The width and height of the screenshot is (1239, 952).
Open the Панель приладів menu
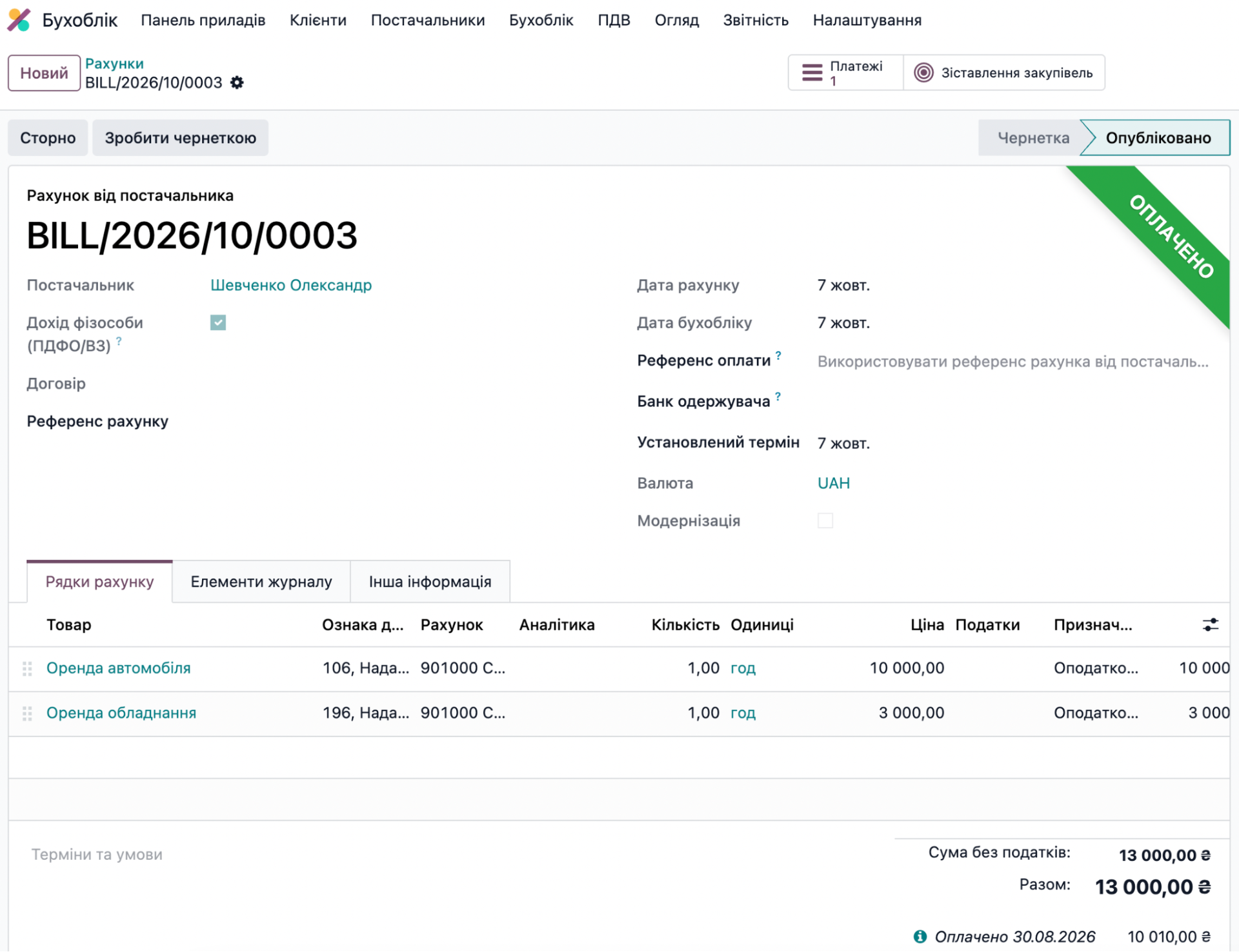pos(203,20)
